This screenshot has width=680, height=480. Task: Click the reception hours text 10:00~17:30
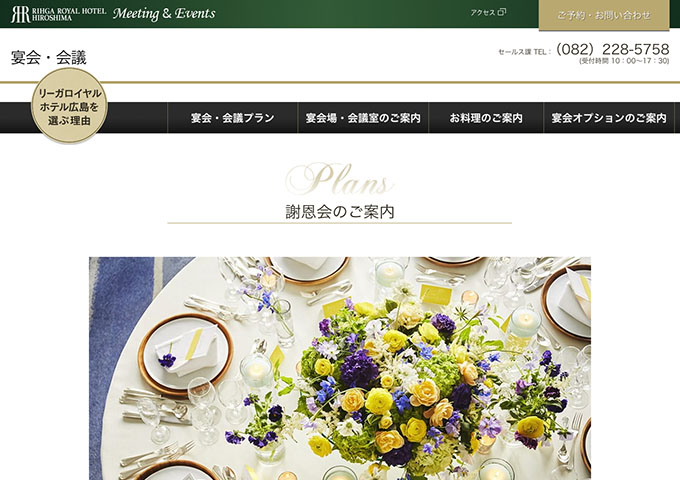[x=640, y=61]
